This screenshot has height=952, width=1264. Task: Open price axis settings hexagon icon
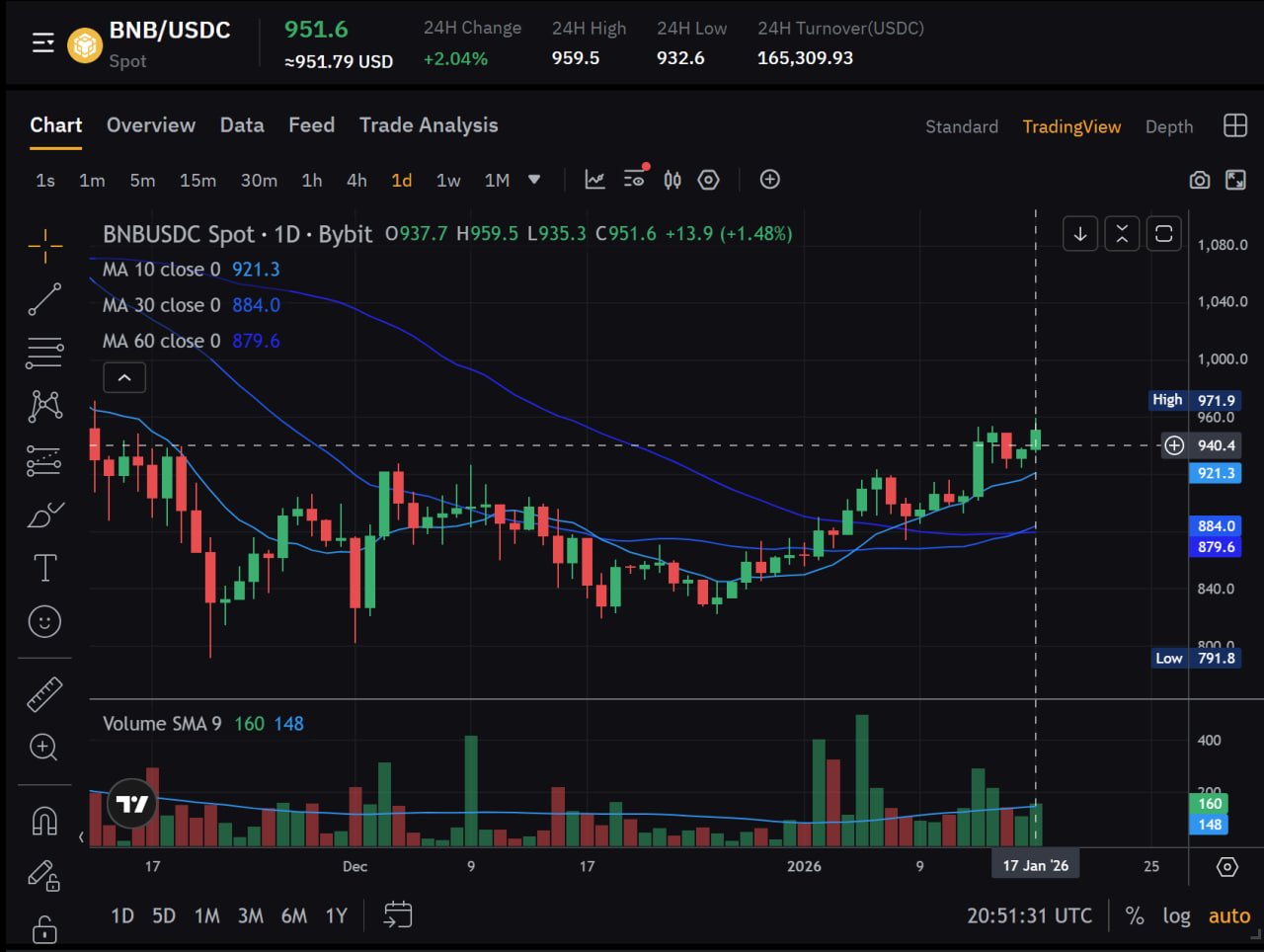[1227, 867]
